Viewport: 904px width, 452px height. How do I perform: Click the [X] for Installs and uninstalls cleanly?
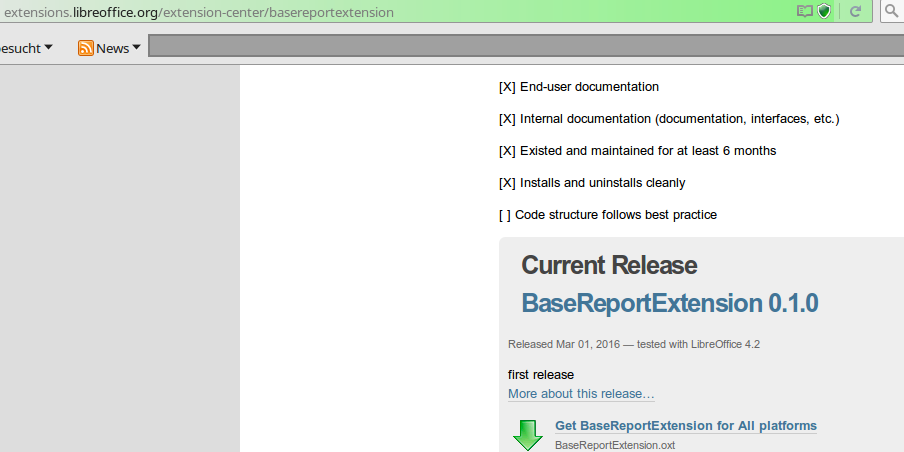coord(507,183)
